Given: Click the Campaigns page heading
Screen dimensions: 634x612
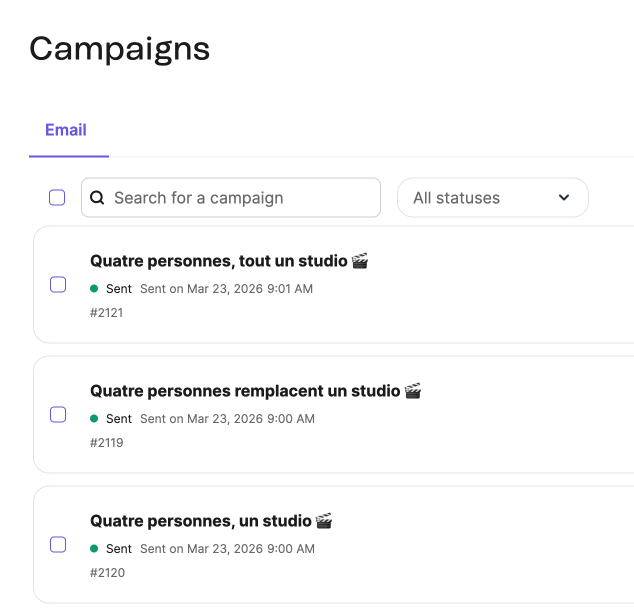Looking at the screenshot, I should point(120,48).
